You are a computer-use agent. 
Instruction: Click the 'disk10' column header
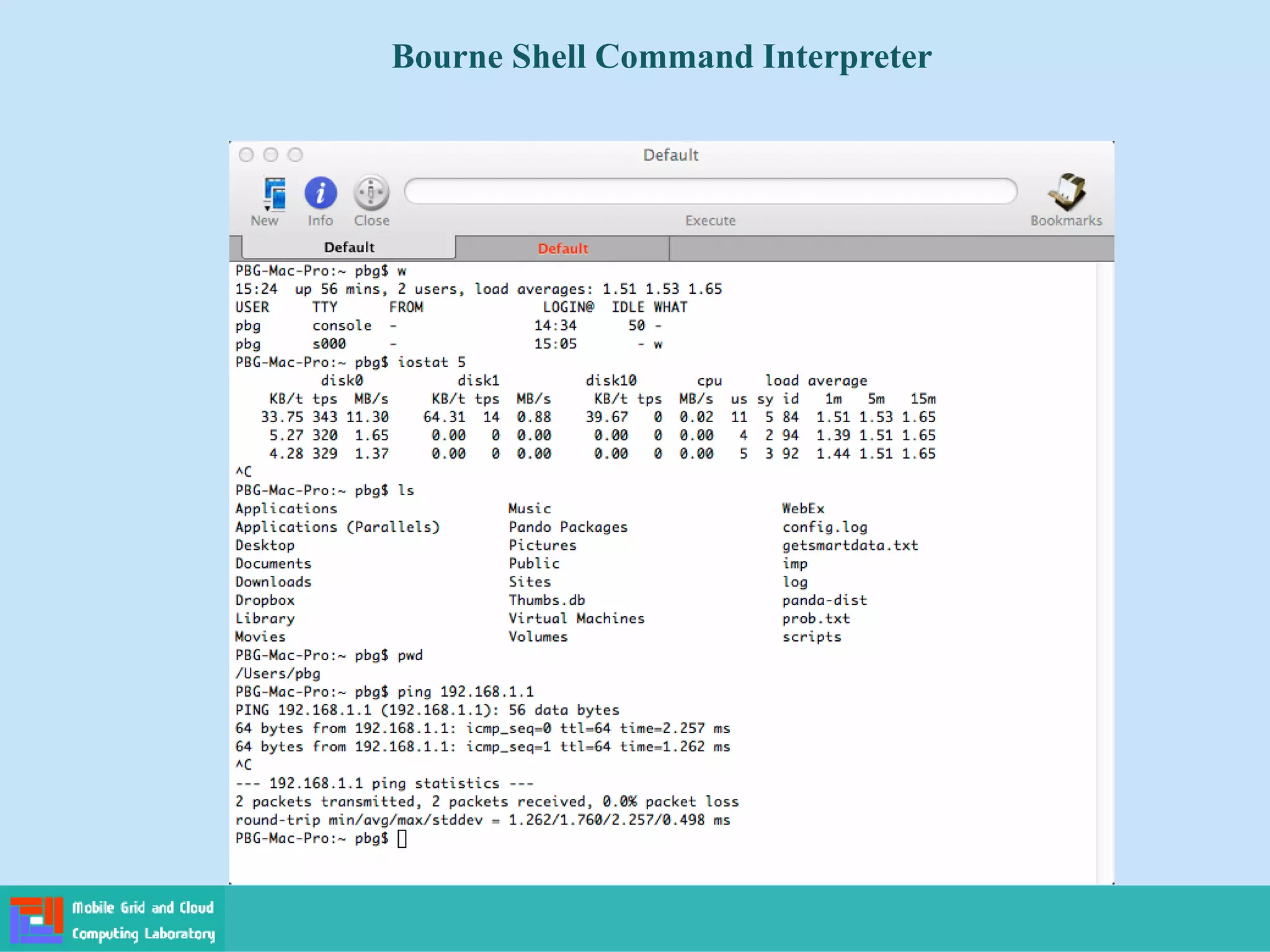611,380
